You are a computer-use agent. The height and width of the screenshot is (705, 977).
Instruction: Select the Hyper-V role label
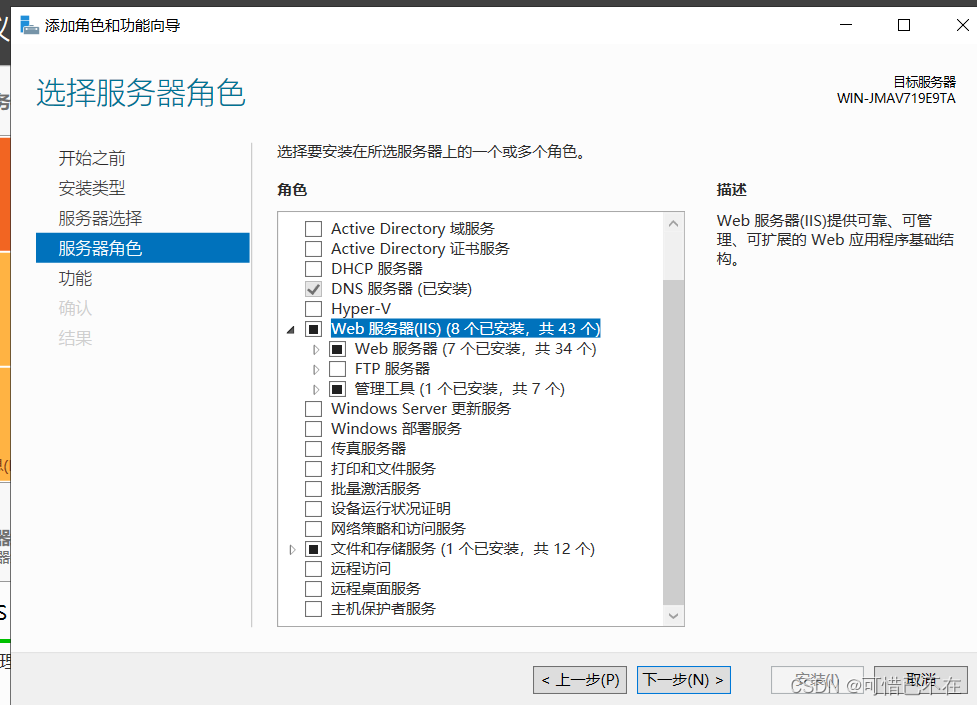click(x=361, y=309)
